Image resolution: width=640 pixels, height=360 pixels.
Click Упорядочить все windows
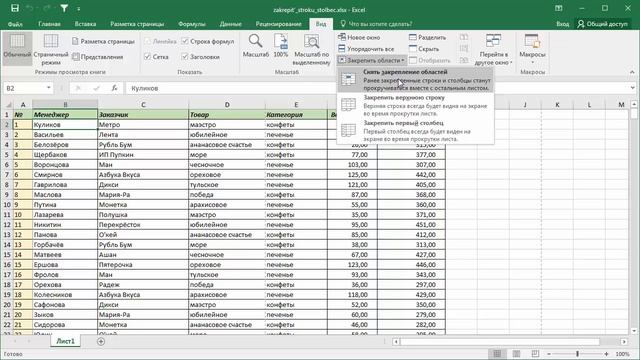tap(366, 49)
